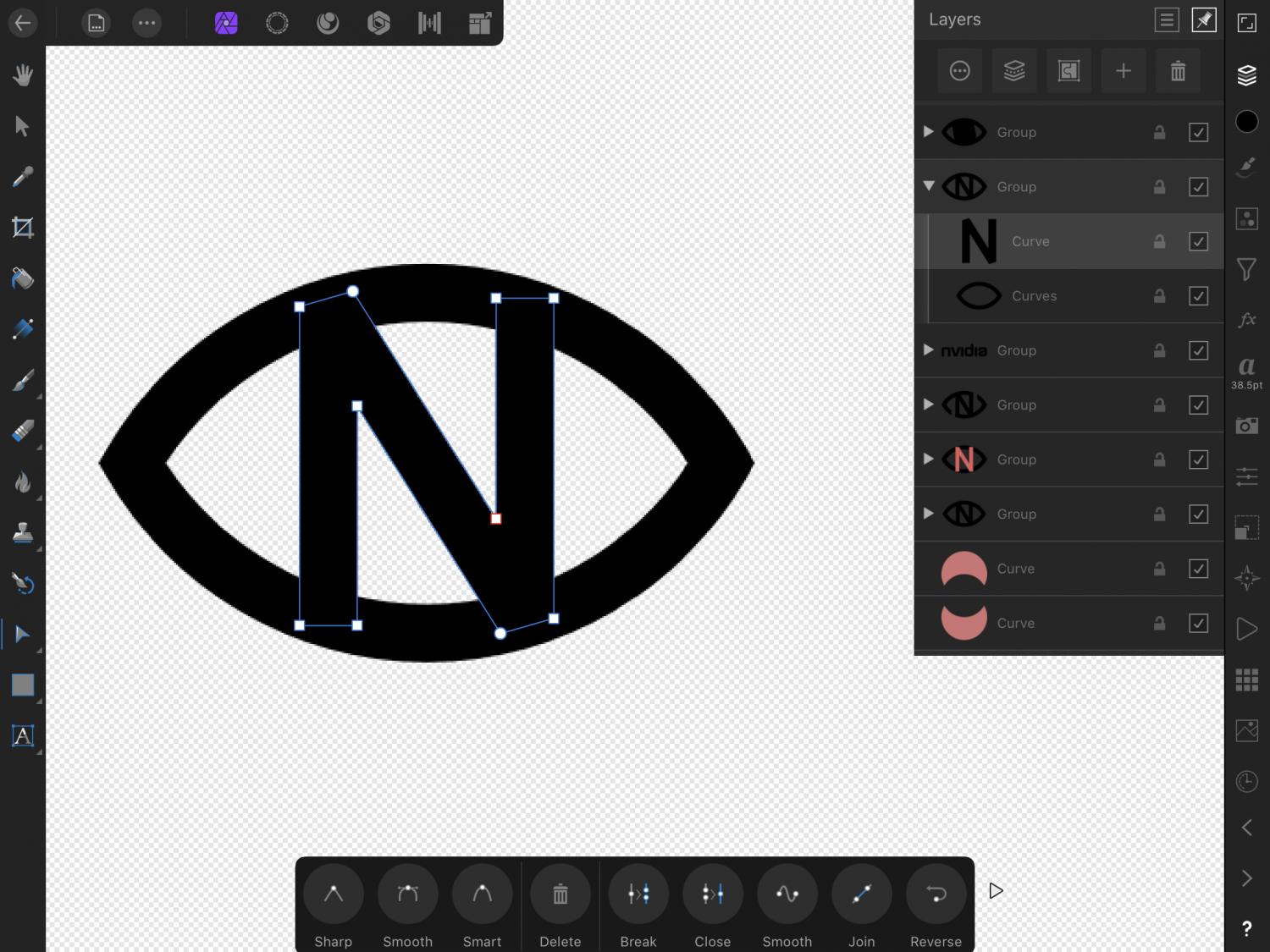
Task: Pick the Color Picker eyedropper tool
Action: (23, 177)
